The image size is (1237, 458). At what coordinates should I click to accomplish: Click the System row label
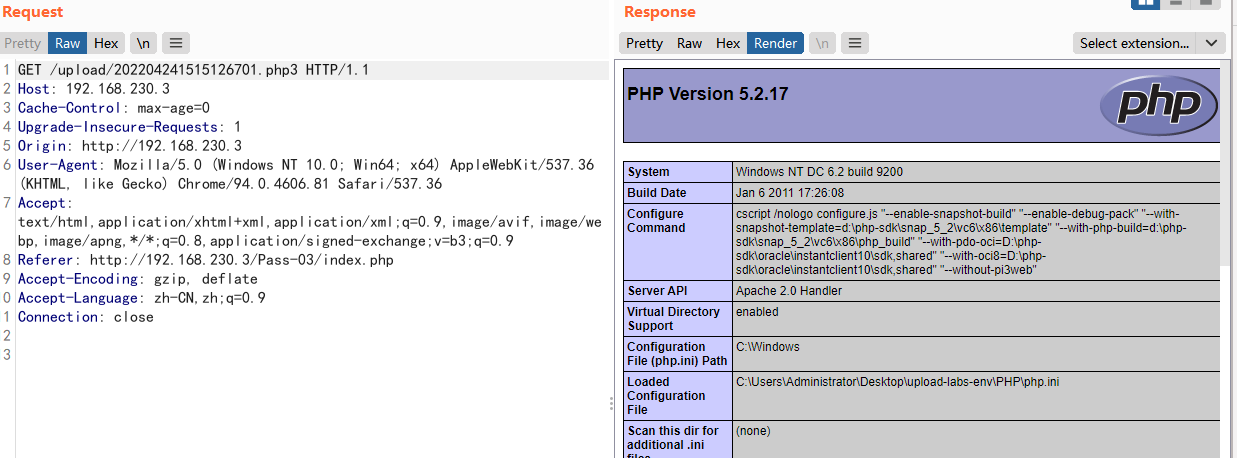tap(649, 172)
